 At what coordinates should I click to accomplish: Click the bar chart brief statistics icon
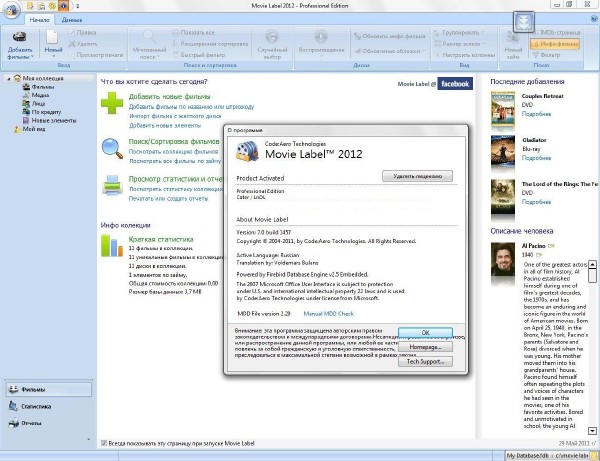click(112, 246)
